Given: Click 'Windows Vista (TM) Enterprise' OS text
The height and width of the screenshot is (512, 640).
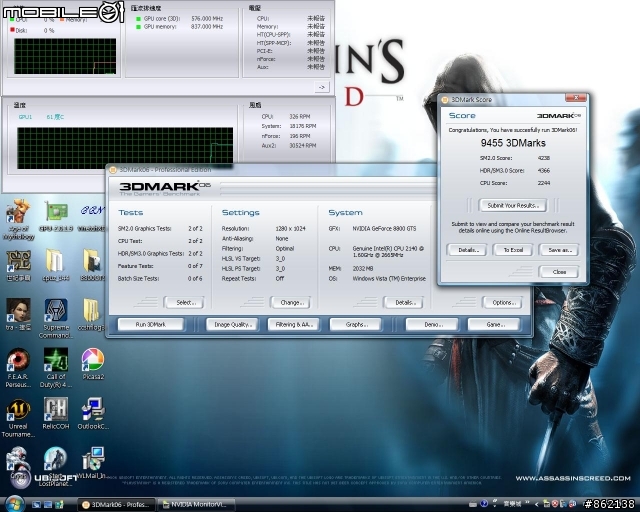Looking at the screenshot, I should click(x=389, y=278).
